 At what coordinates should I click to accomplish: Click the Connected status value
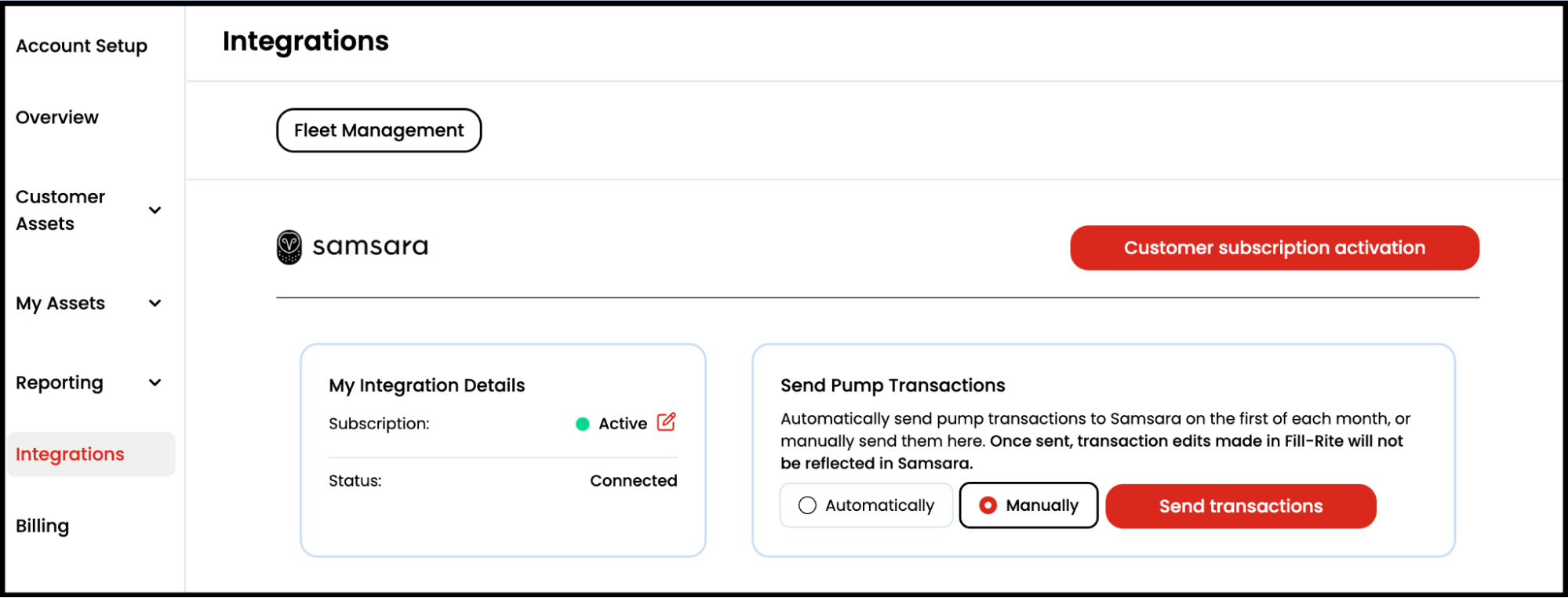point(633,480)
